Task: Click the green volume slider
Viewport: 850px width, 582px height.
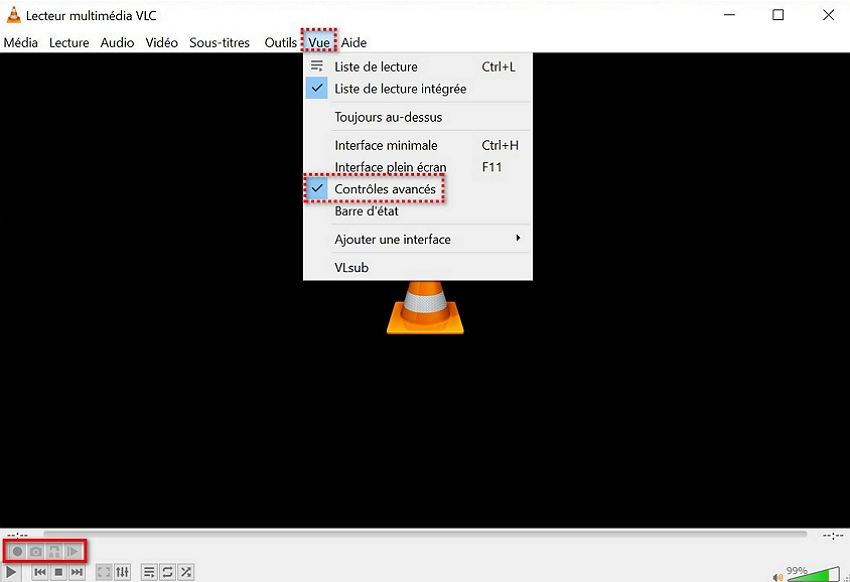Action: [815, 575]
